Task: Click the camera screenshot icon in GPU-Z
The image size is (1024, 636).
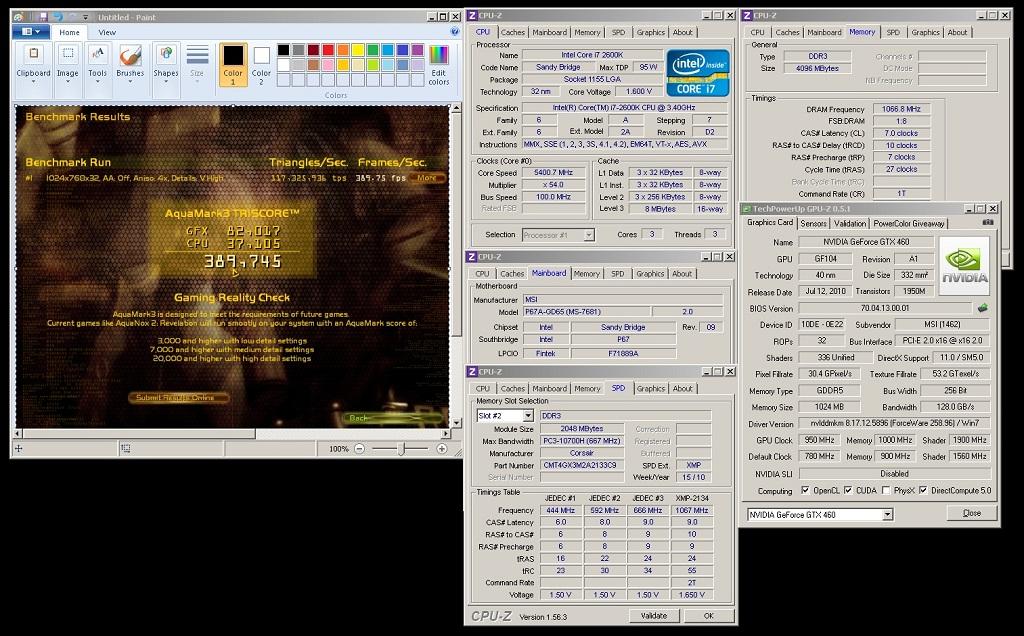Action: coord(987,222)
